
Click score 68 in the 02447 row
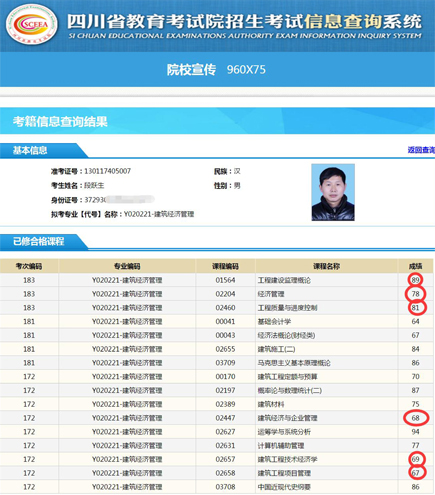point(415,418)
